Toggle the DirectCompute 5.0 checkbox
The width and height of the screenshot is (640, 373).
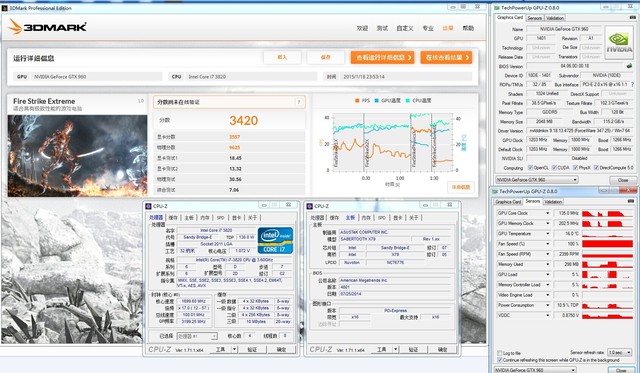596,168
